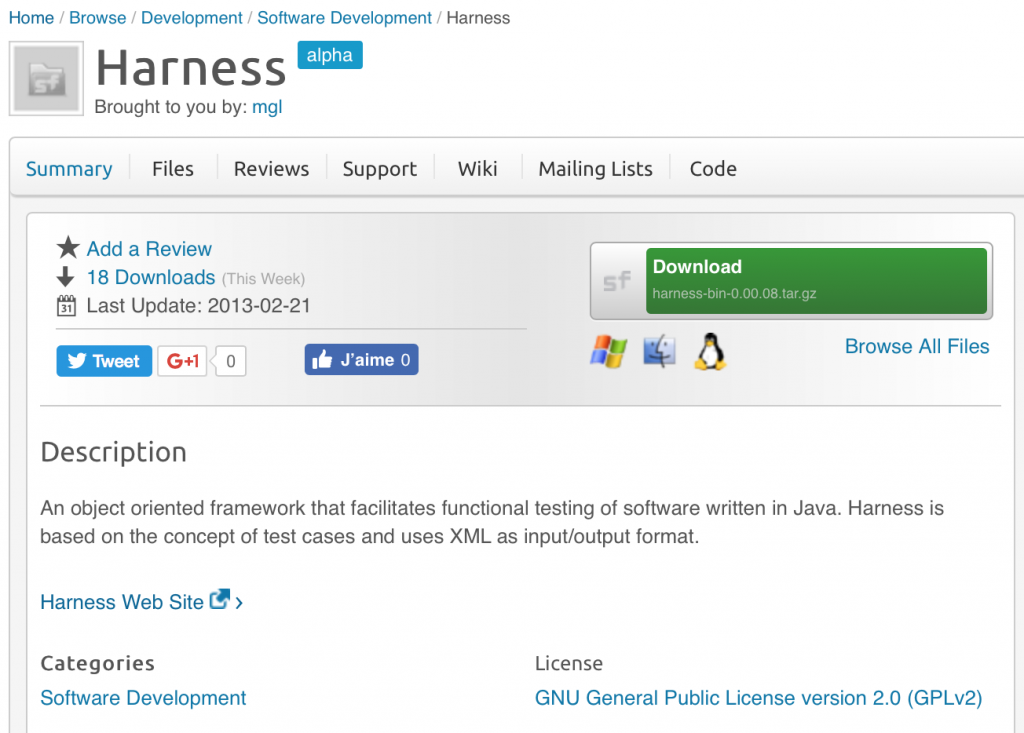Click the Tweet button

point(103,361)
